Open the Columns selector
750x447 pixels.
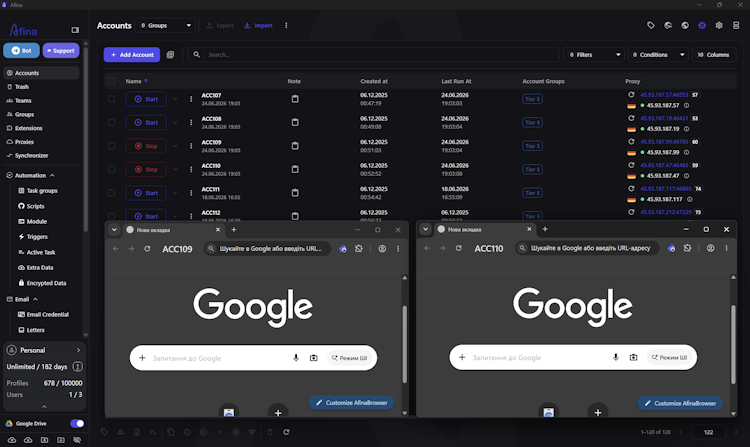click(x=714, y=55)
